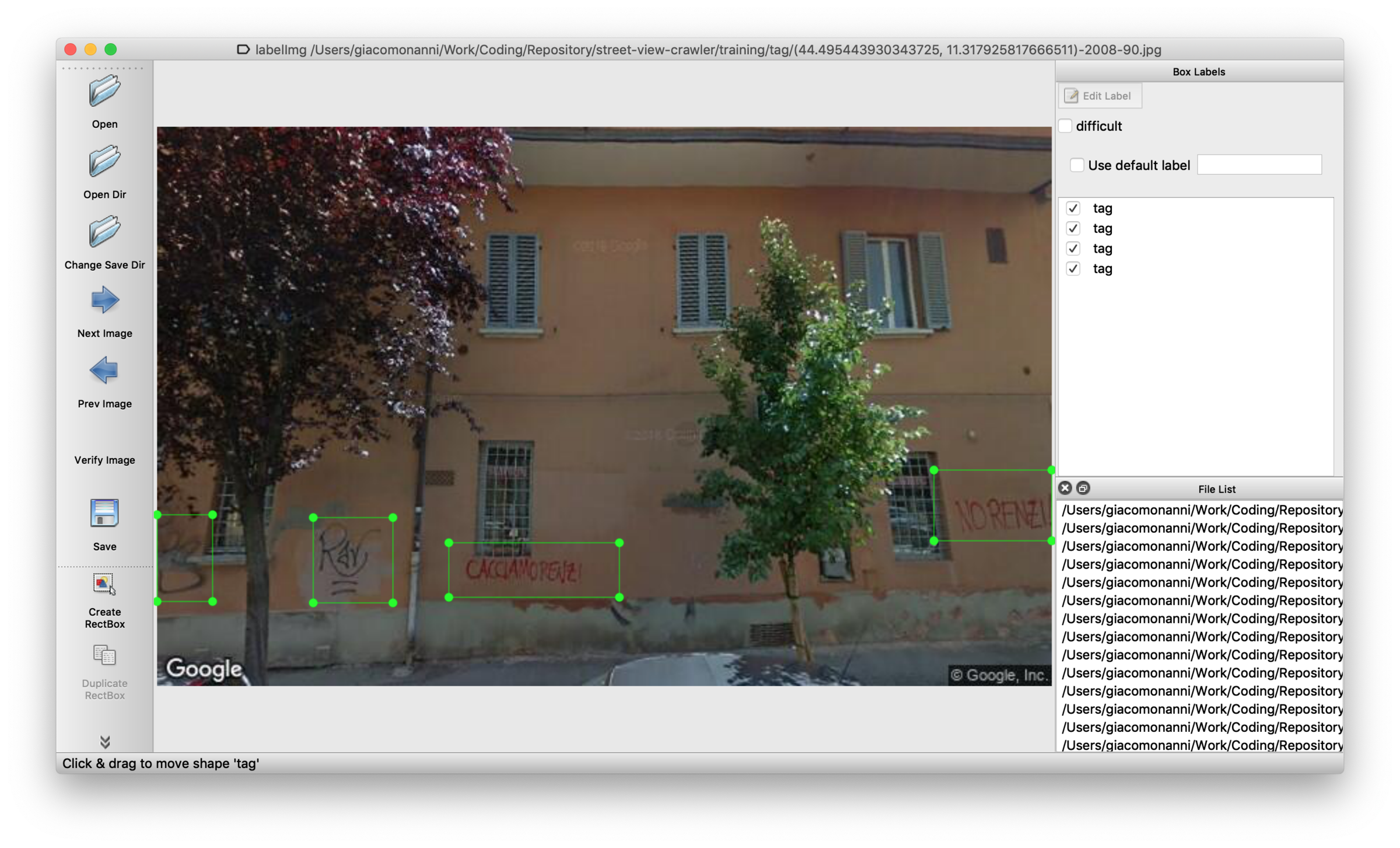
Task: Toggle the Use default label checkbox
Action: coord(1077,165)
